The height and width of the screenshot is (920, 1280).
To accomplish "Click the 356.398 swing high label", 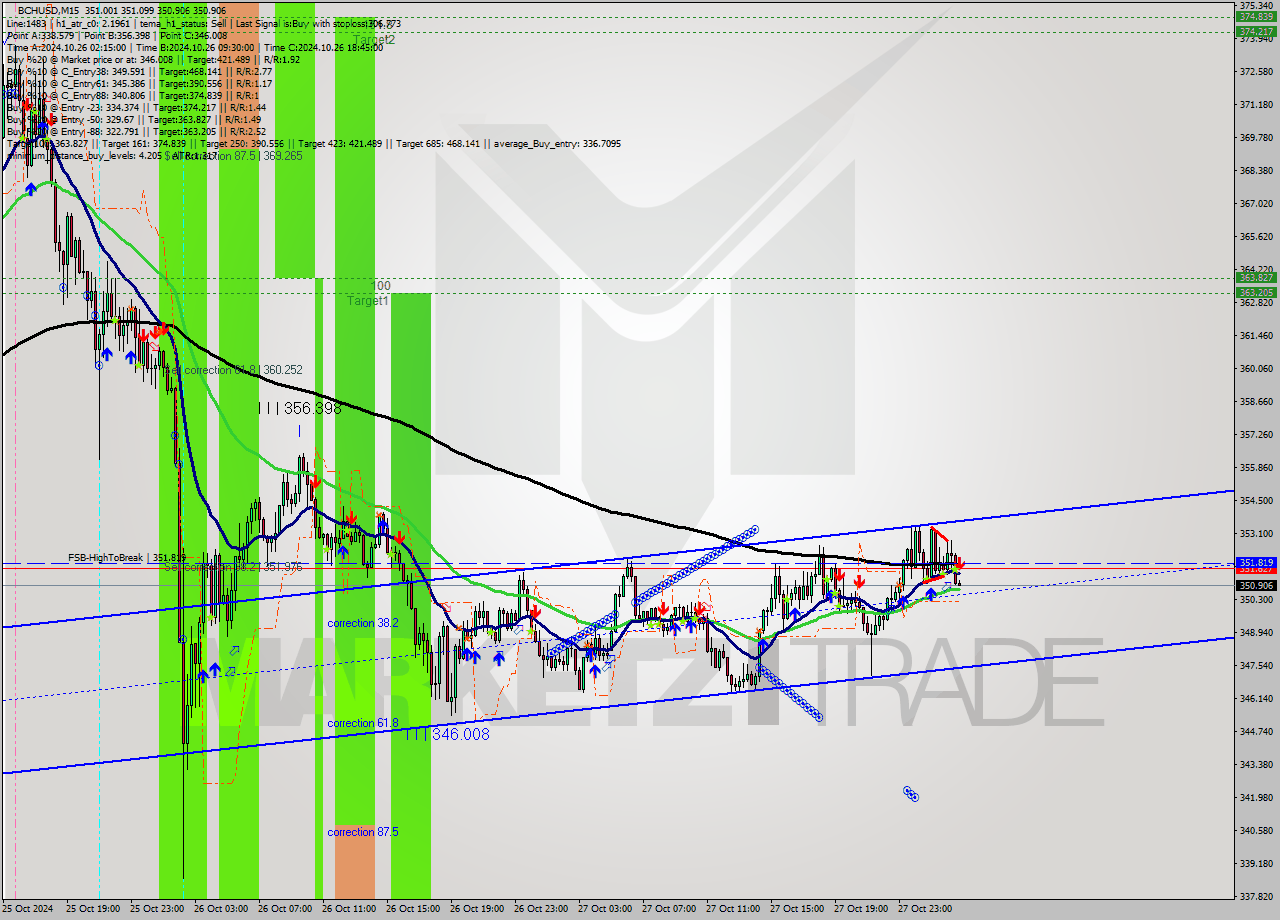I will [299, 408].
